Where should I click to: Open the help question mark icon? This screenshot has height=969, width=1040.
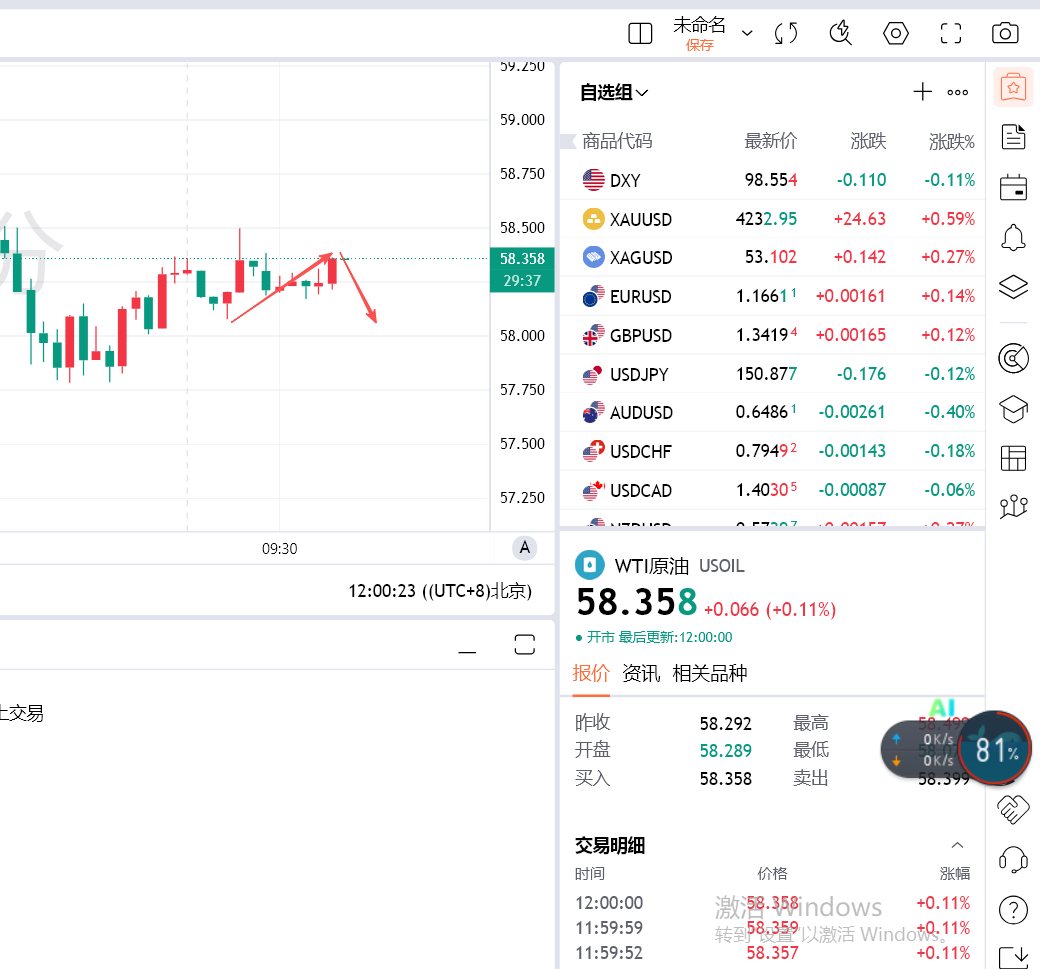[x=1013, y=909]
